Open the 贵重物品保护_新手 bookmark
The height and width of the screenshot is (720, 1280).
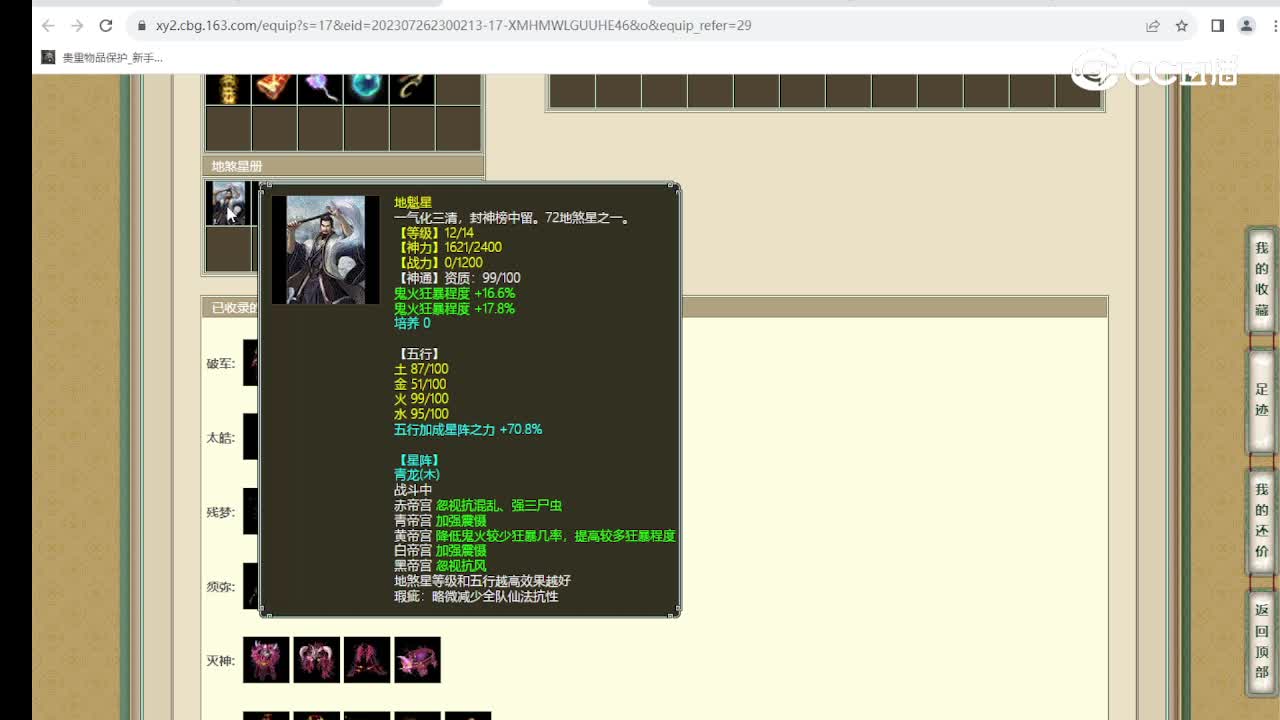(102, 58)
